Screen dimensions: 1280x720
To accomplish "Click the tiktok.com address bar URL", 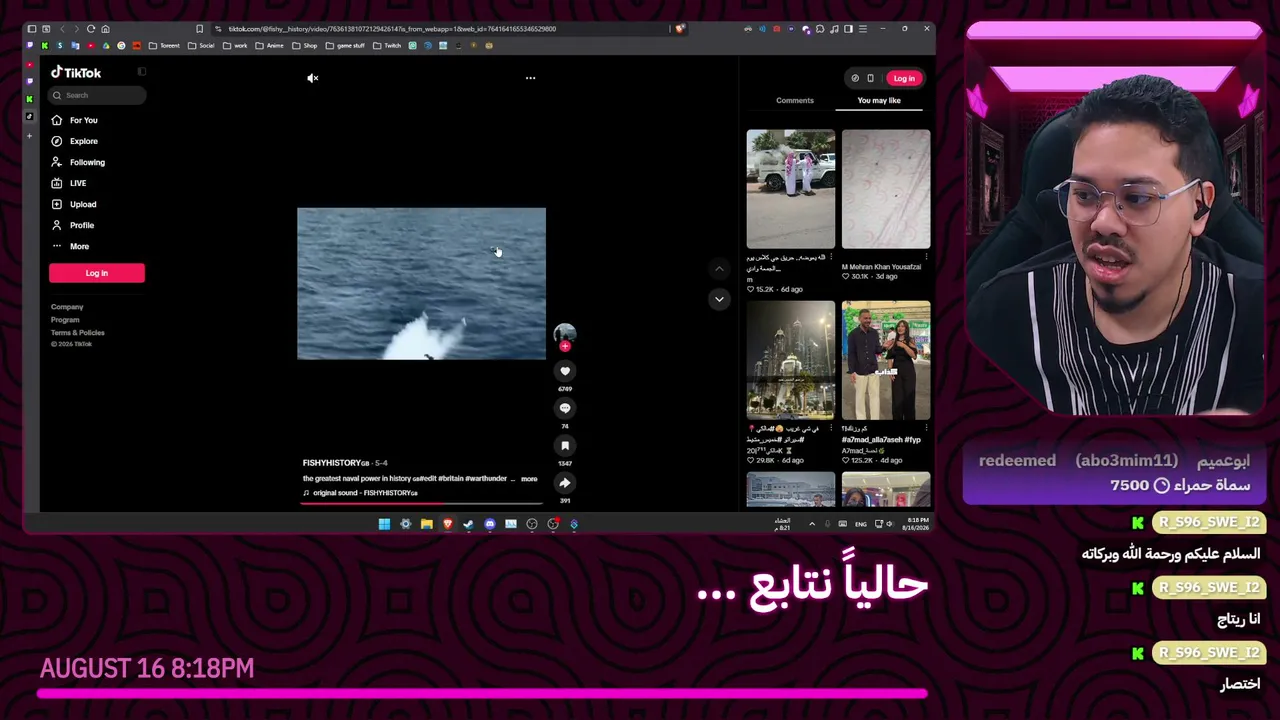I will point(392,29).
